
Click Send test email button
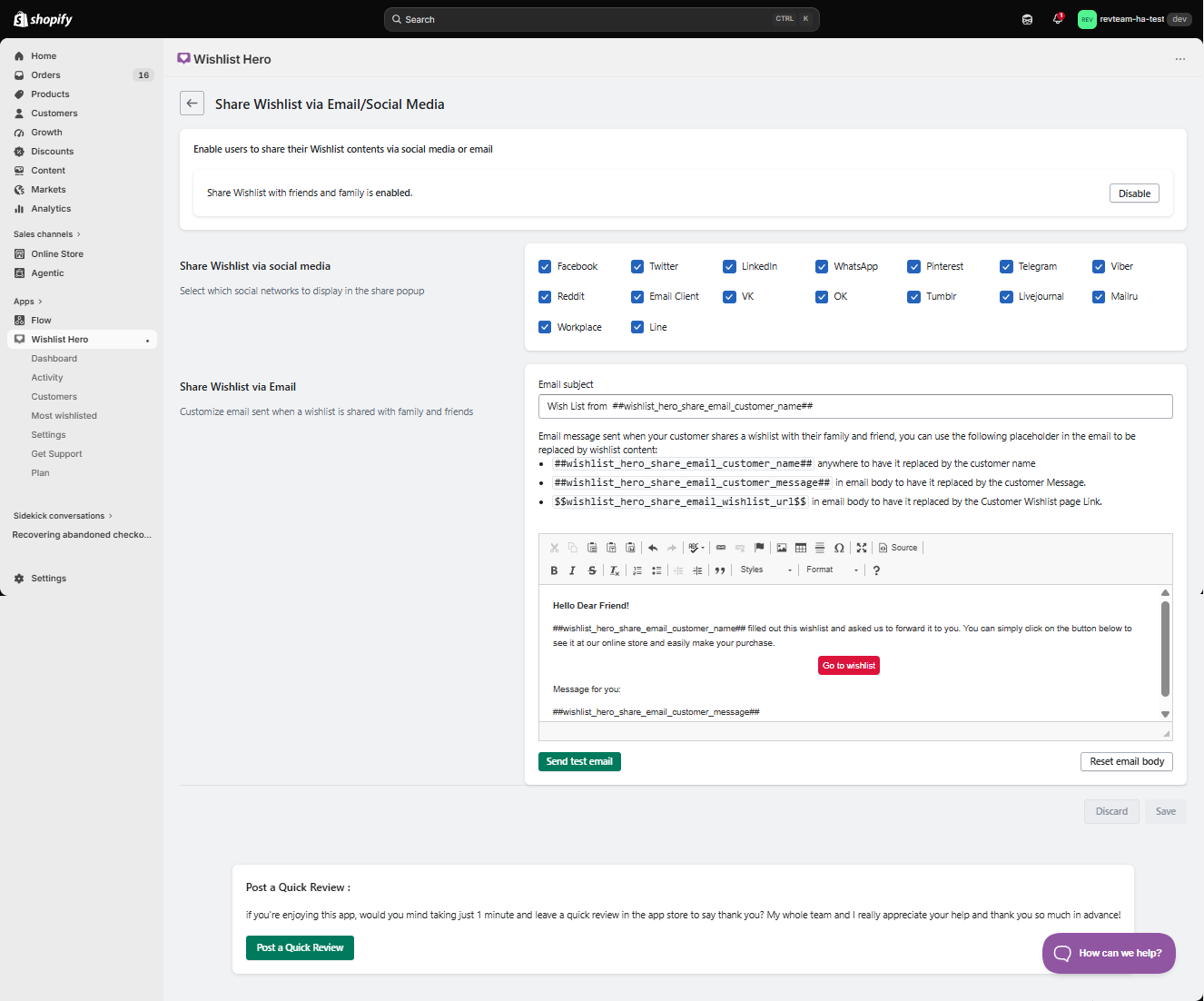[x=579, y=761]
